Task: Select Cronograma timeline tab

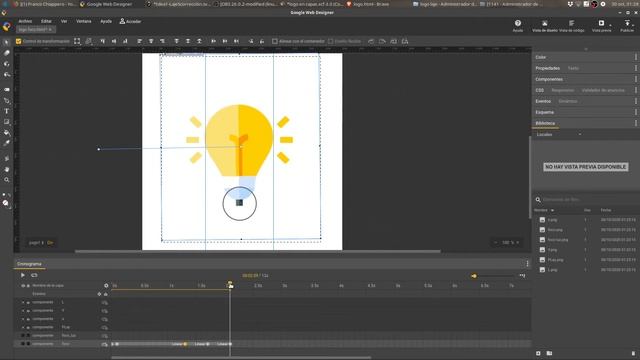Action: [29, 264]
